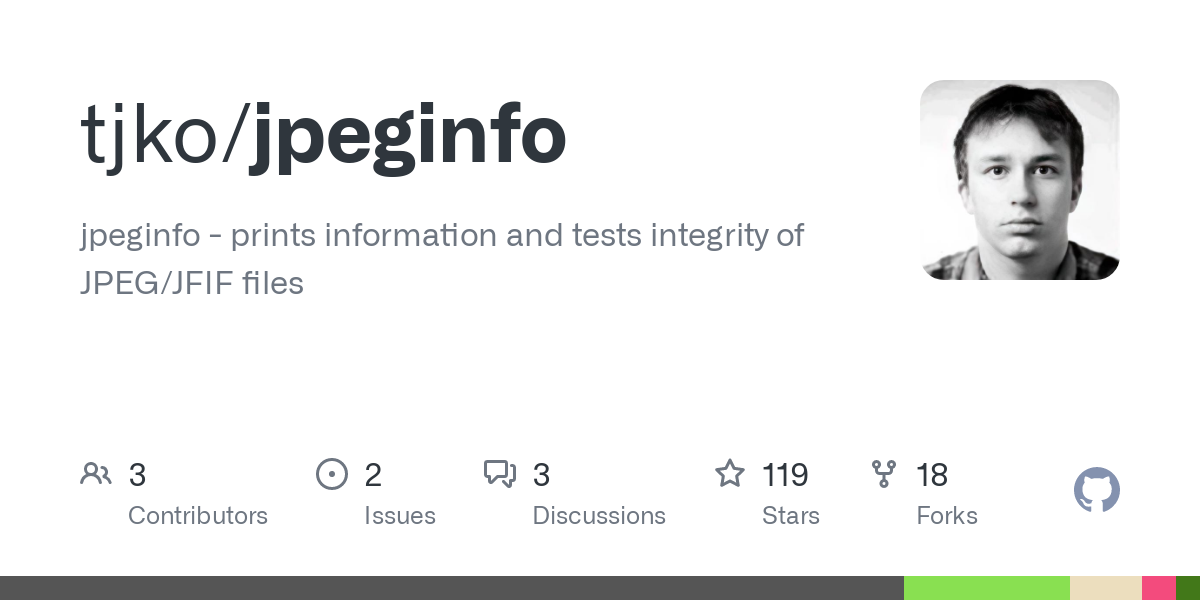Click the user avatar photo
Image resolution: width=1200 pixels, height=600 pixels.
(1019, 180)
